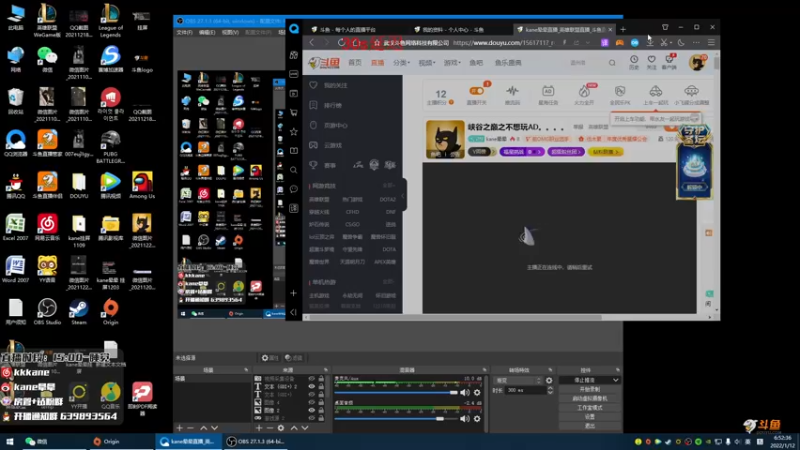Click the browser home icon
800x450 pixels.
pyautogui.click(x=356, y=43)
